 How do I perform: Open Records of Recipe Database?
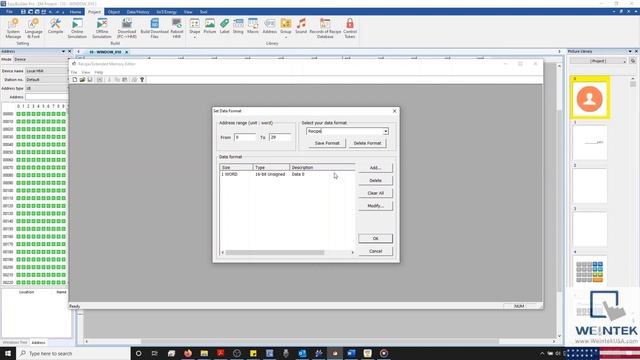click(325, 28)
